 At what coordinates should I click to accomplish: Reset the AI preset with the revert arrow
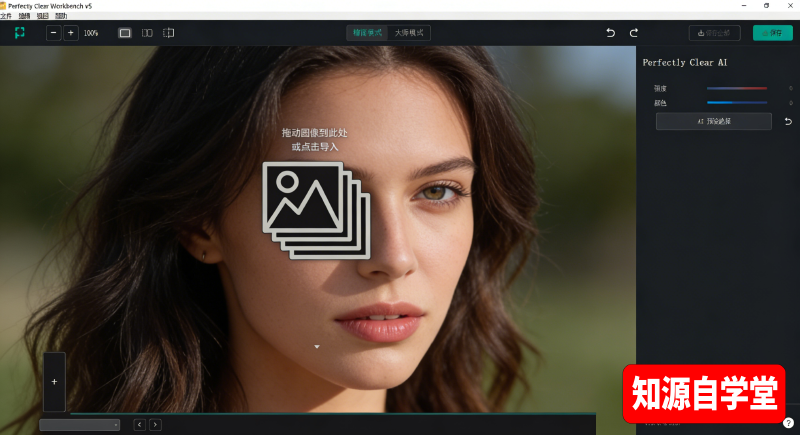coord(787,121)
